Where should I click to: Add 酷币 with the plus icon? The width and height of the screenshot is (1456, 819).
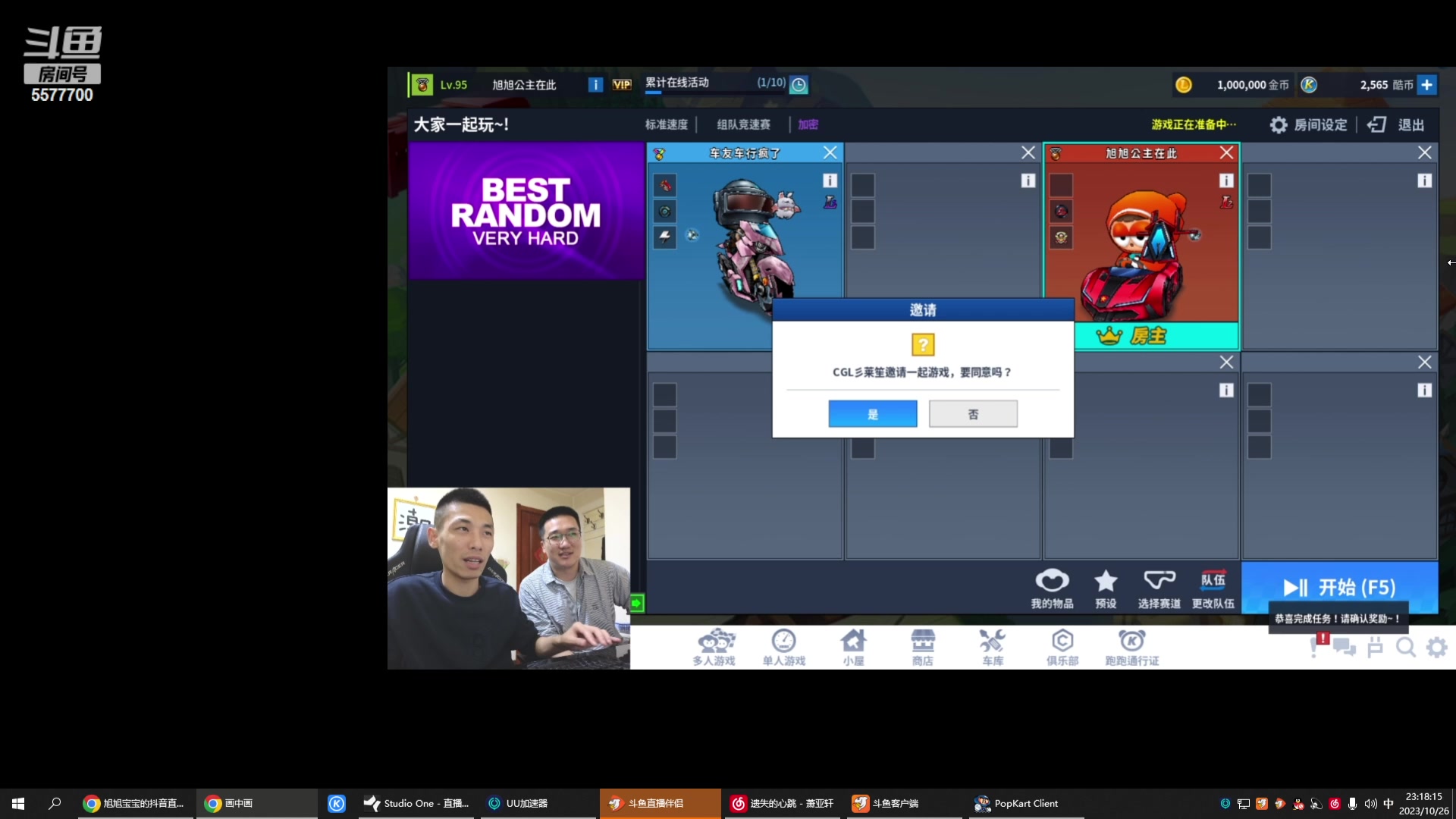(1426, 85)
